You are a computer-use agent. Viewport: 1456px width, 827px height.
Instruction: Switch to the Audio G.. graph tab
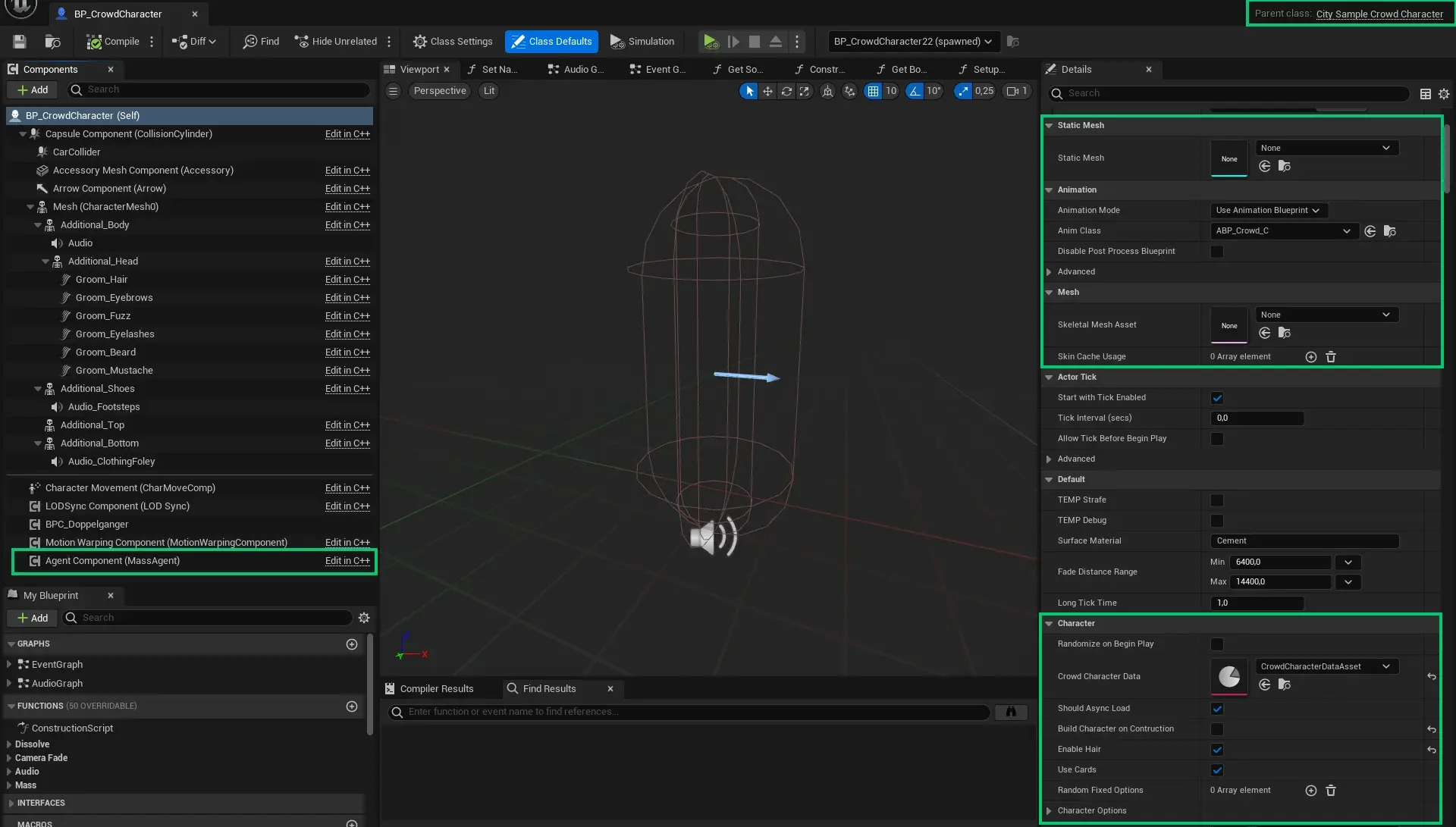(576, 69)
